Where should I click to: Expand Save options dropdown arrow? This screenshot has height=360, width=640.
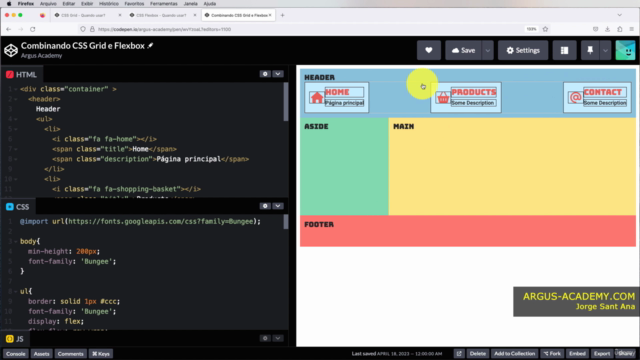(x=487, y=50)
